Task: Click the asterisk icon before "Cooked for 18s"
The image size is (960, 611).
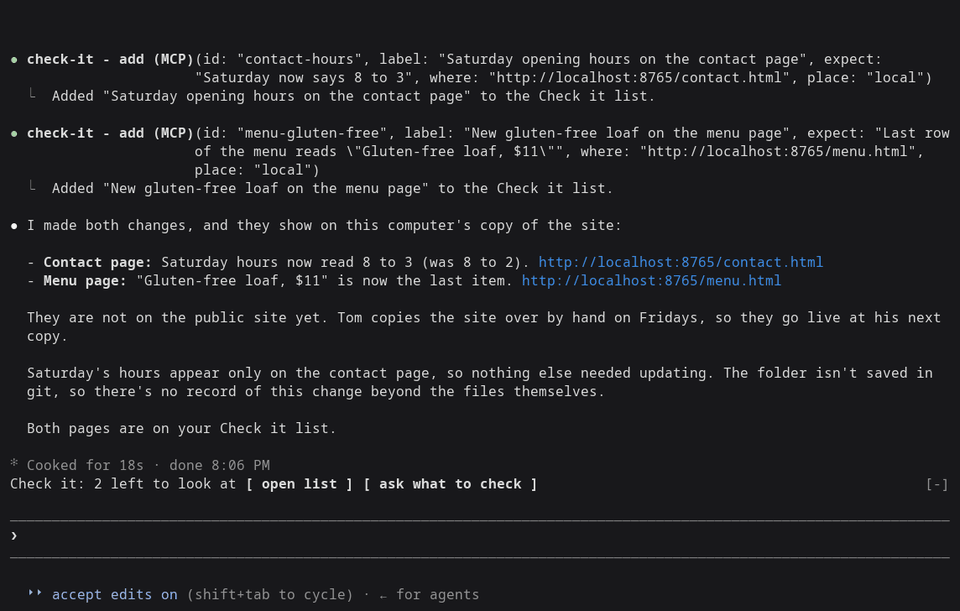Action: tap(14, 463)
